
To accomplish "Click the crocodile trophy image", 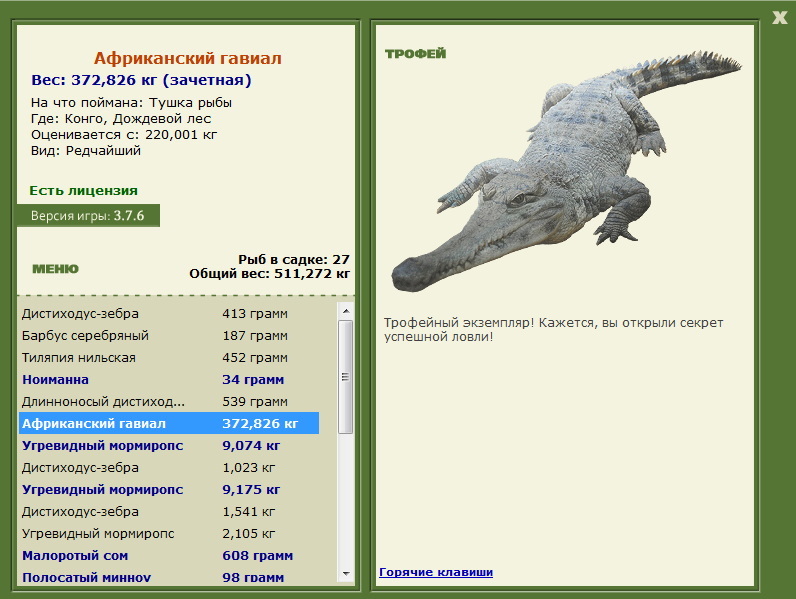I will 566,170.
